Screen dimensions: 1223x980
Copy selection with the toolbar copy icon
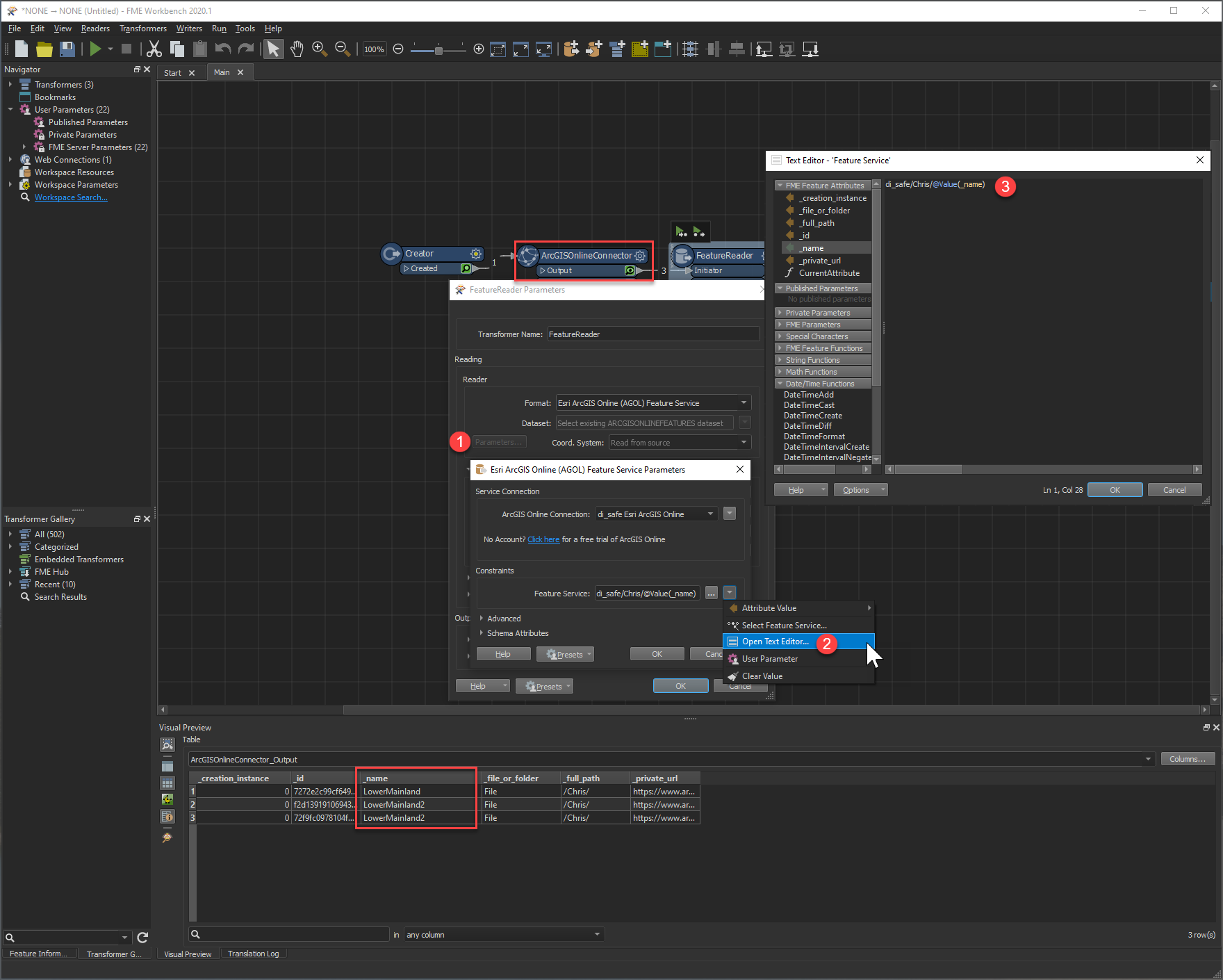click(177, 49)
